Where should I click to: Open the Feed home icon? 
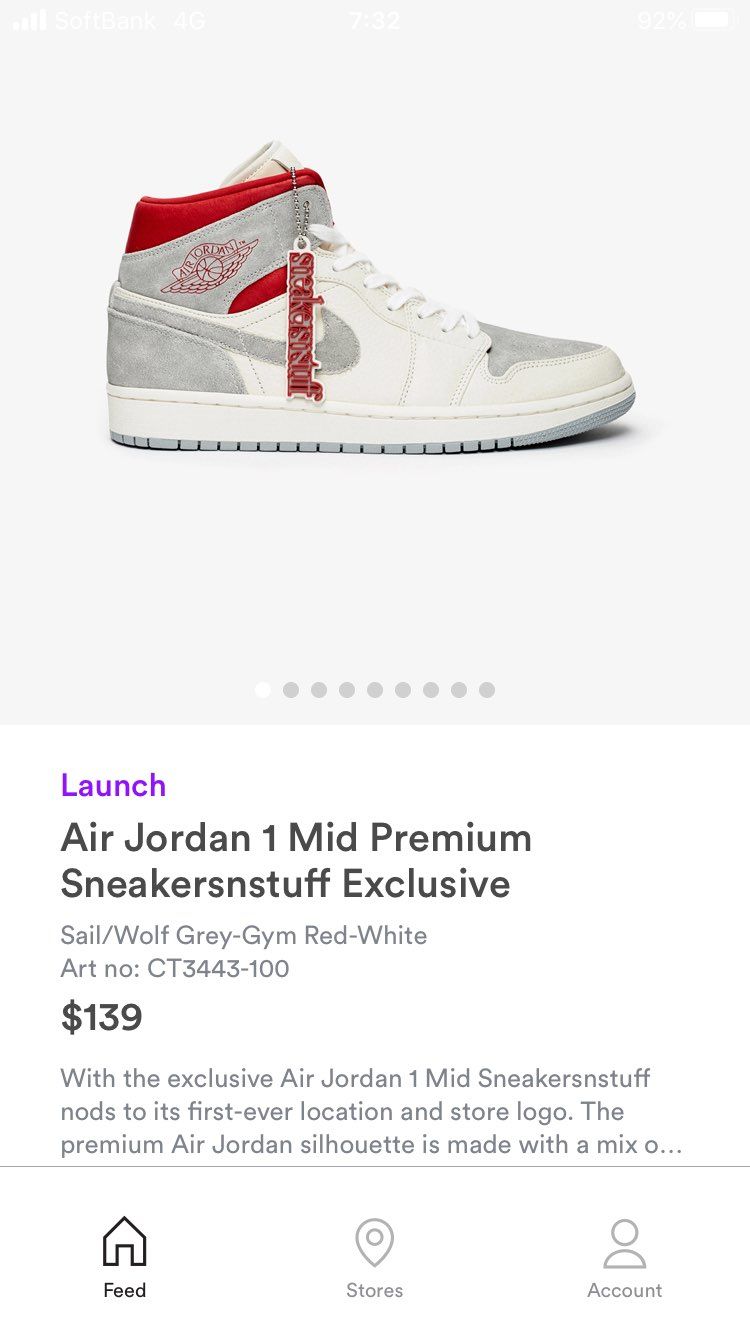tap(125, 1241)
